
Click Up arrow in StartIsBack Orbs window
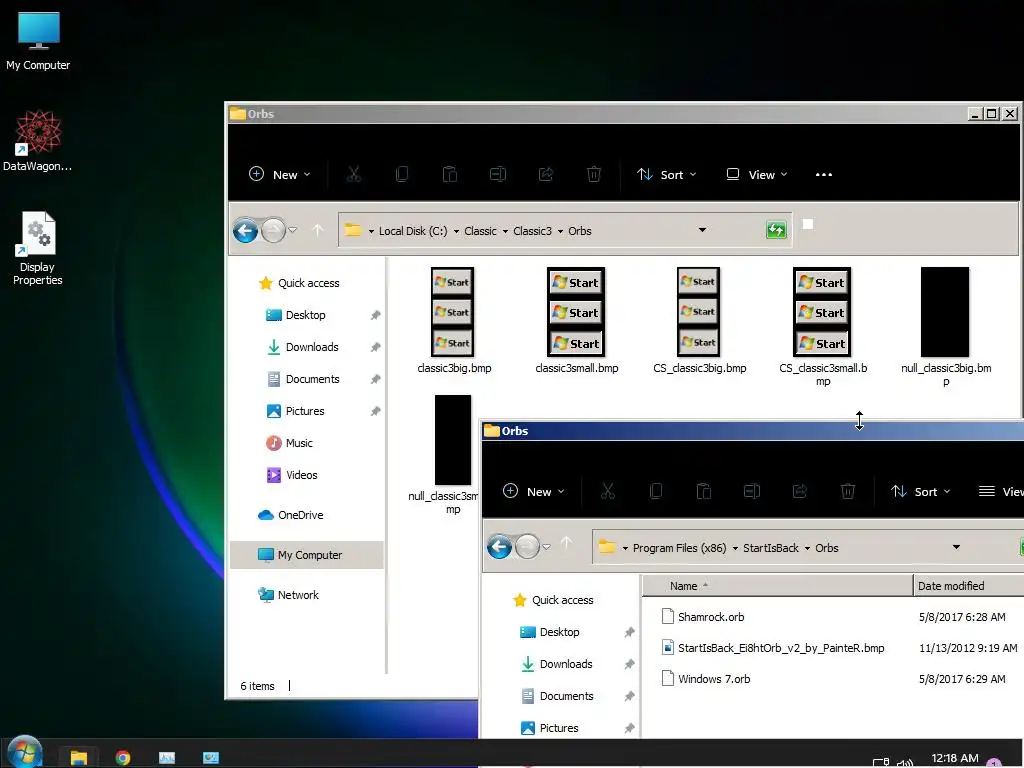(x=566, y=542)
